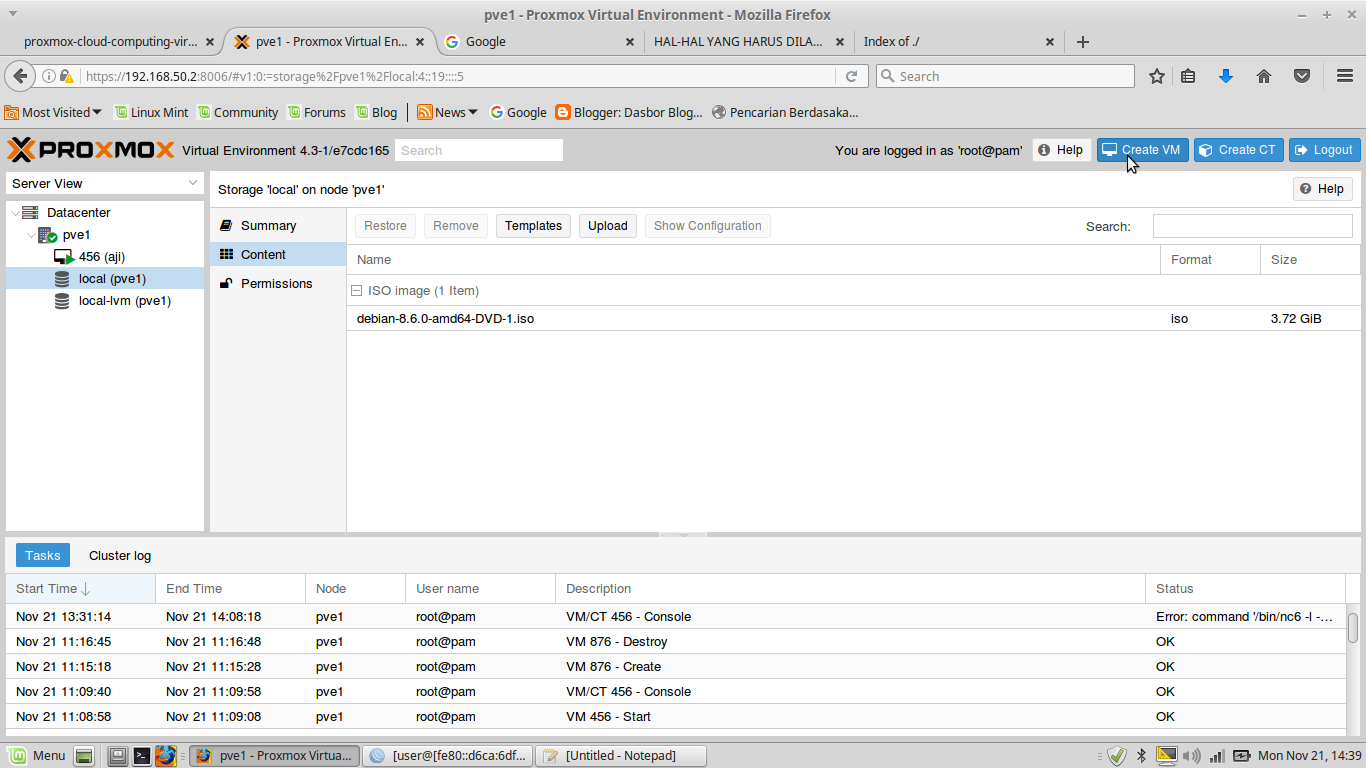1366x768 pixels.
Task: Go back with Firefox back arrow
Action: point(20,76)
